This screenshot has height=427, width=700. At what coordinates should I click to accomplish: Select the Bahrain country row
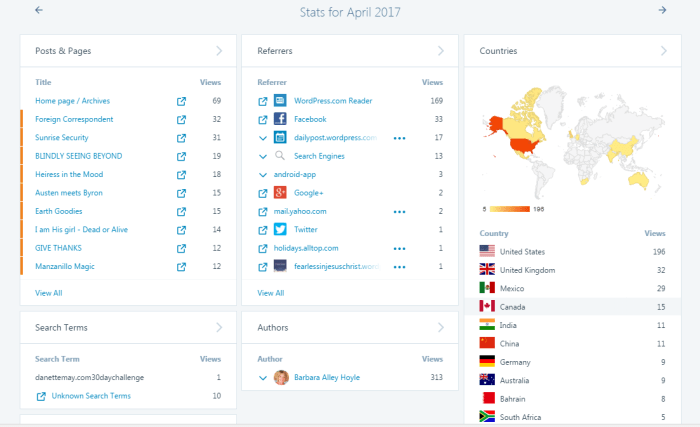coord(573,398)
